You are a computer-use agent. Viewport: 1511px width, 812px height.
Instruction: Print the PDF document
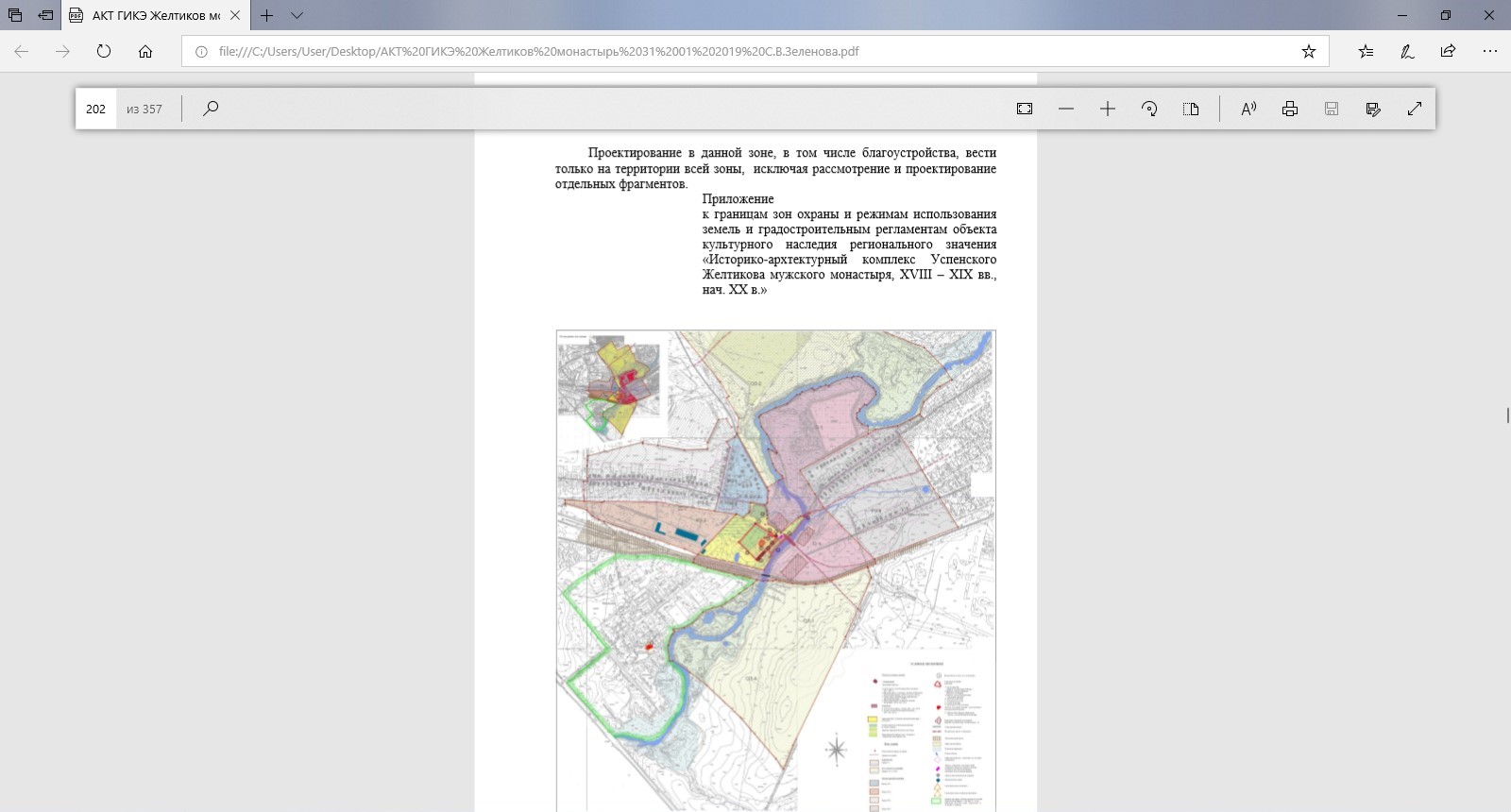tap(1290, 109)
